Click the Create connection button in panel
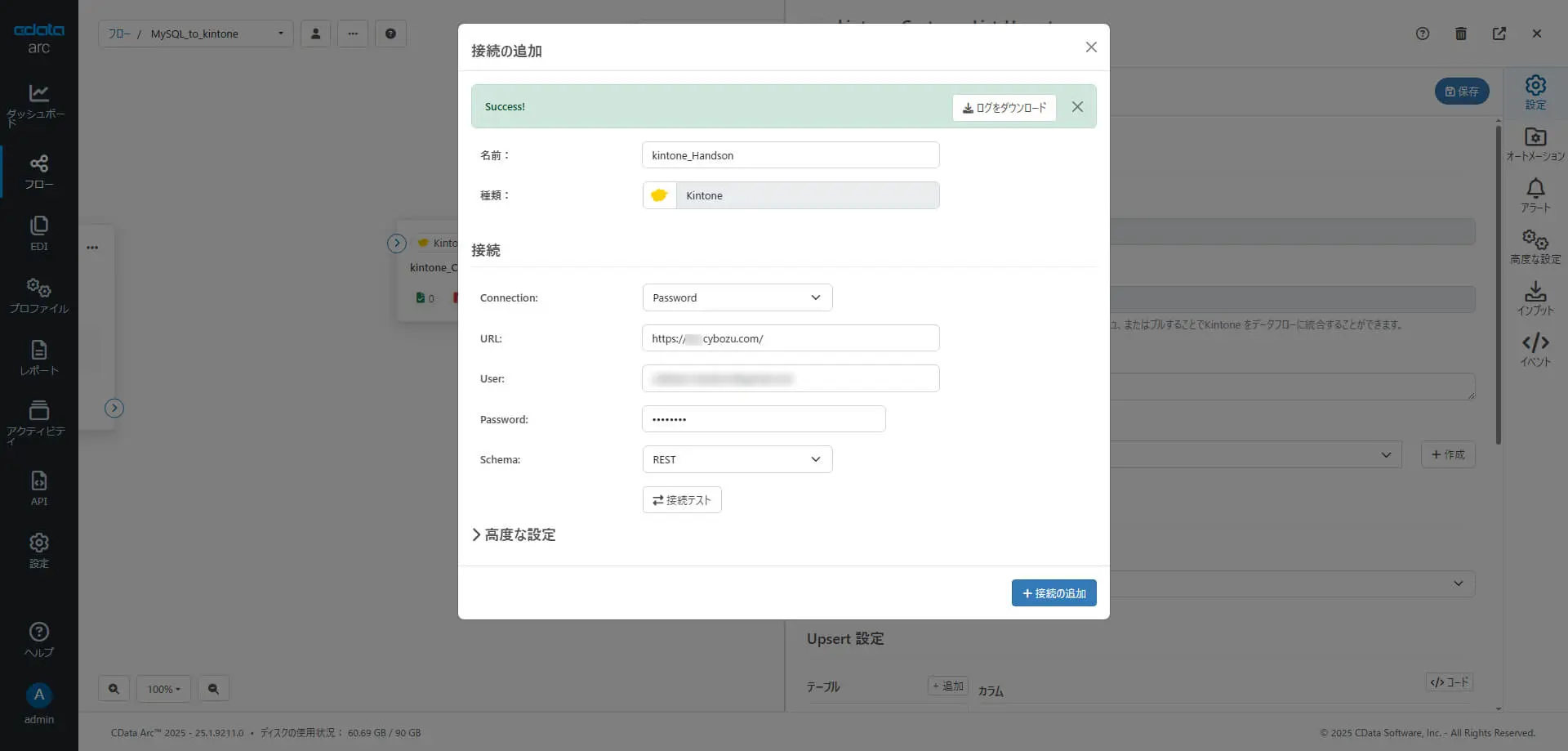This screenshot has width=1568, height=751. click(x=1448, y=454)
